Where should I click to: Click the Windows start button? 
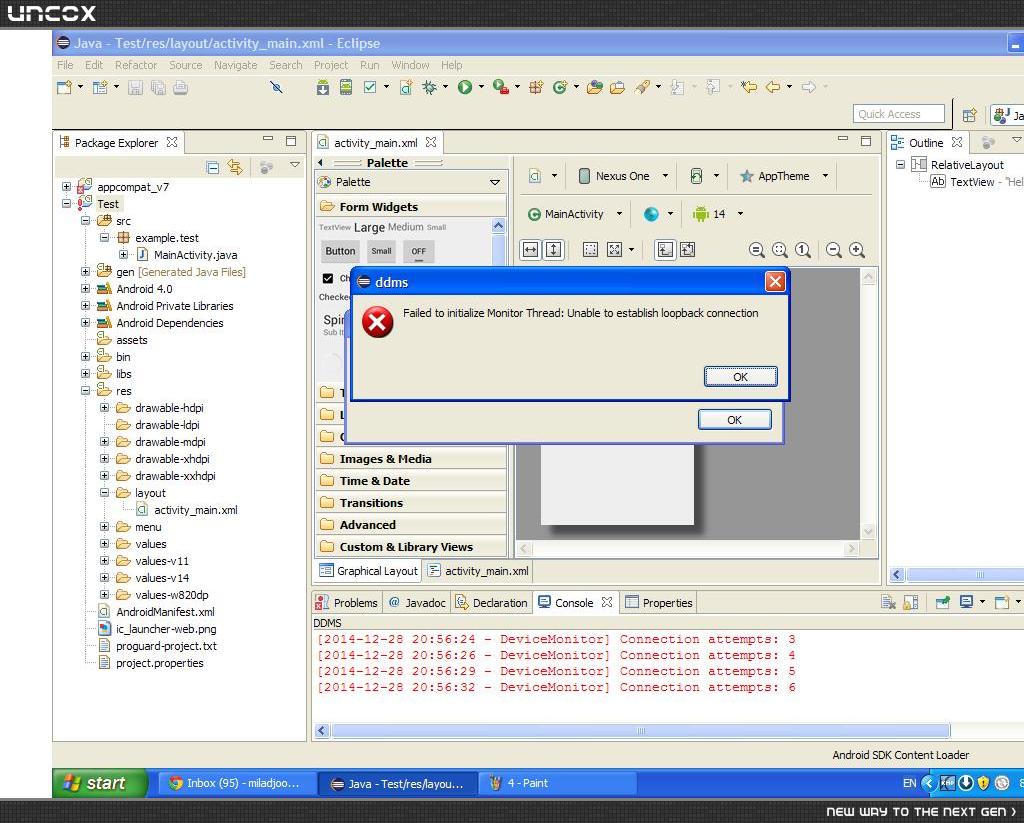(x=100, y=783)
